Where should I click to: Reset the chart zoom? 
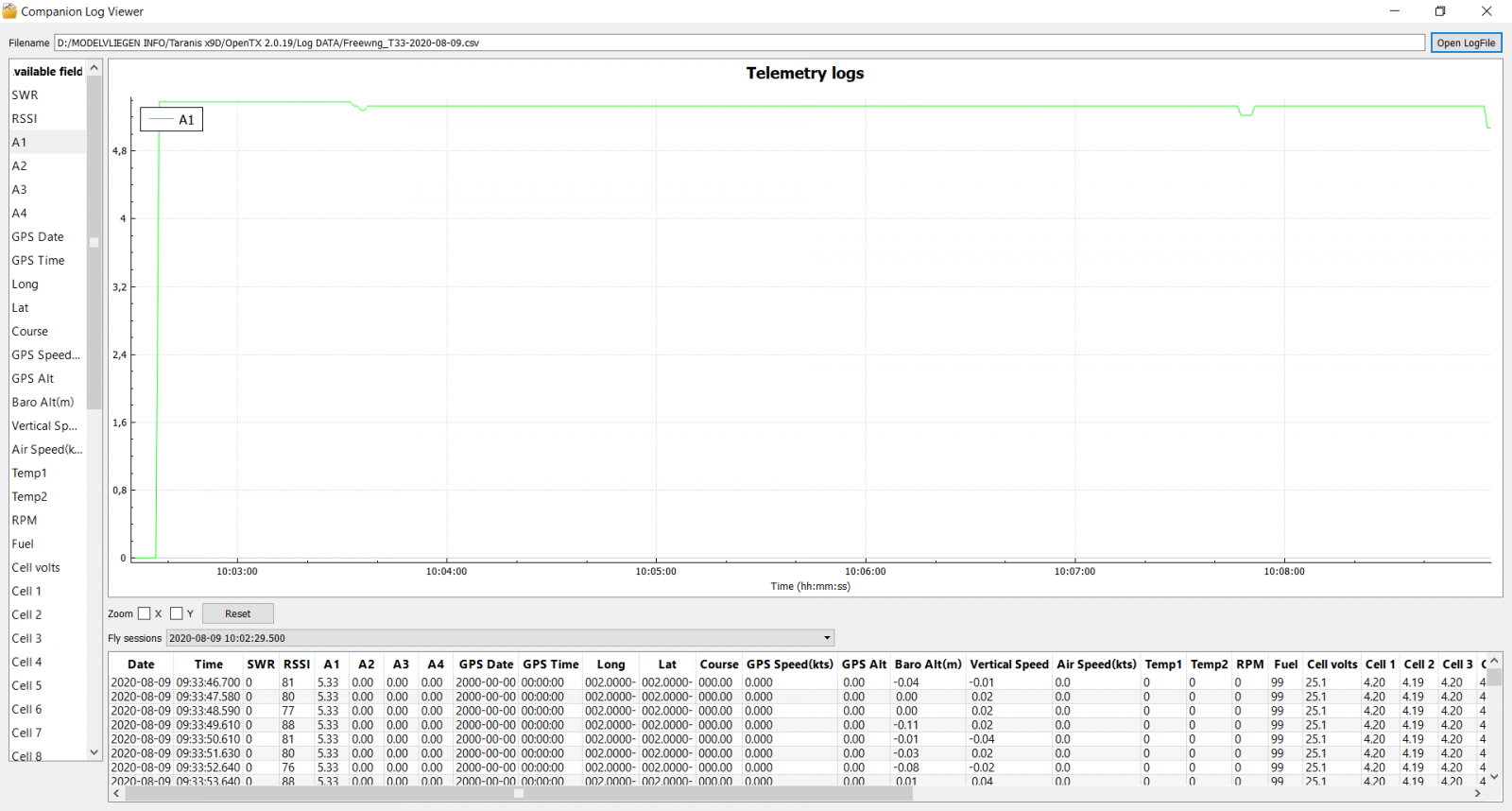coord(238,613)
